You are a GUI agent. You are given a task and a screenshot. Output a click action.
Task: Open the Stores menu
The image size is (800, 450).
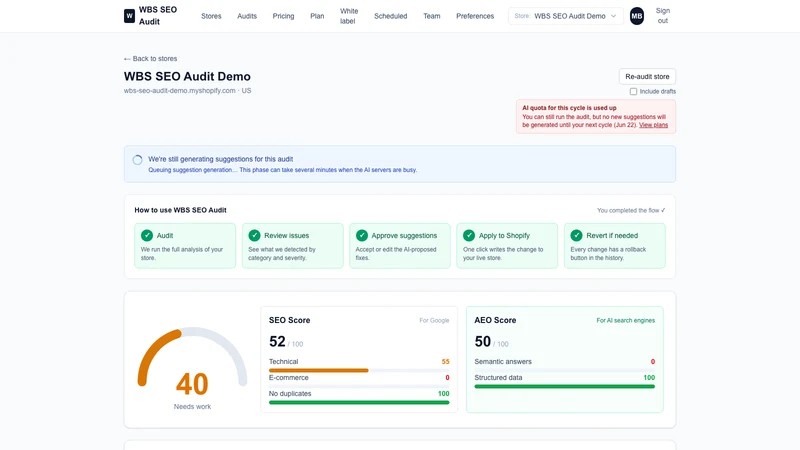point(211,16)
